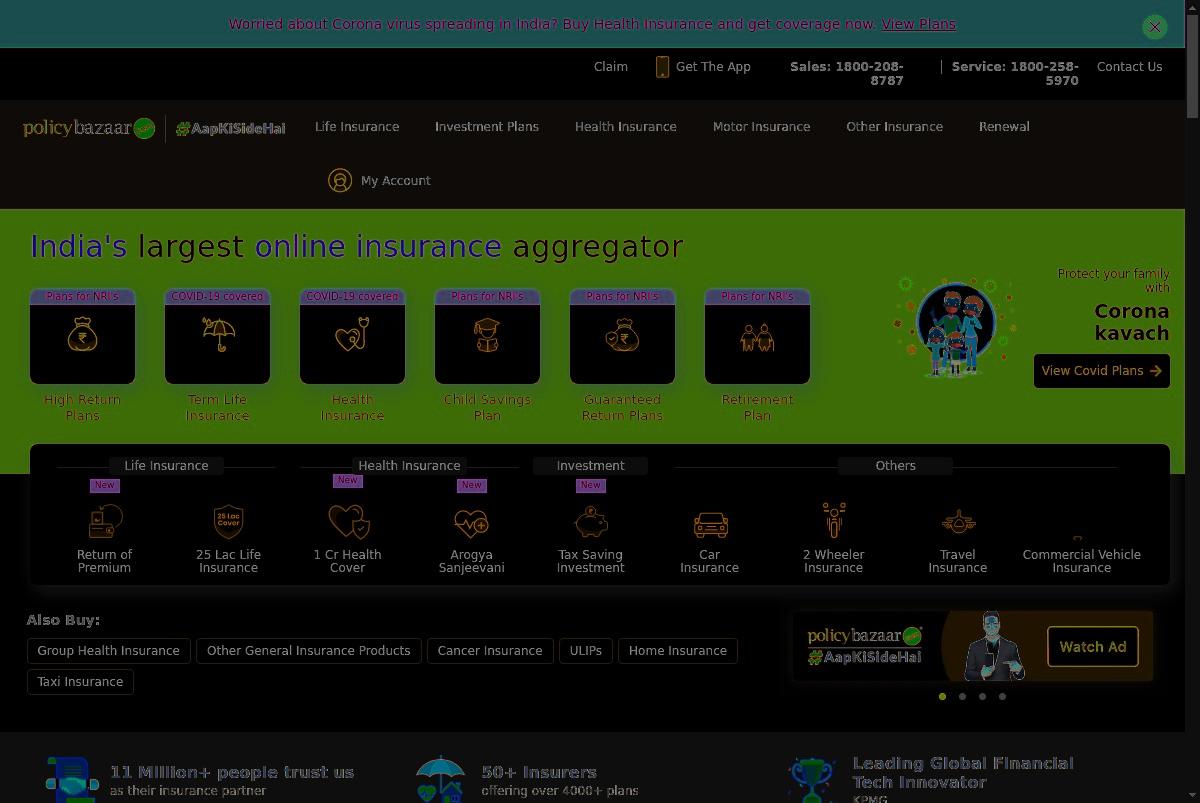Click the Get The App phone icon
The width and height of the screenshot is (1200, 803).
point(662,67)
